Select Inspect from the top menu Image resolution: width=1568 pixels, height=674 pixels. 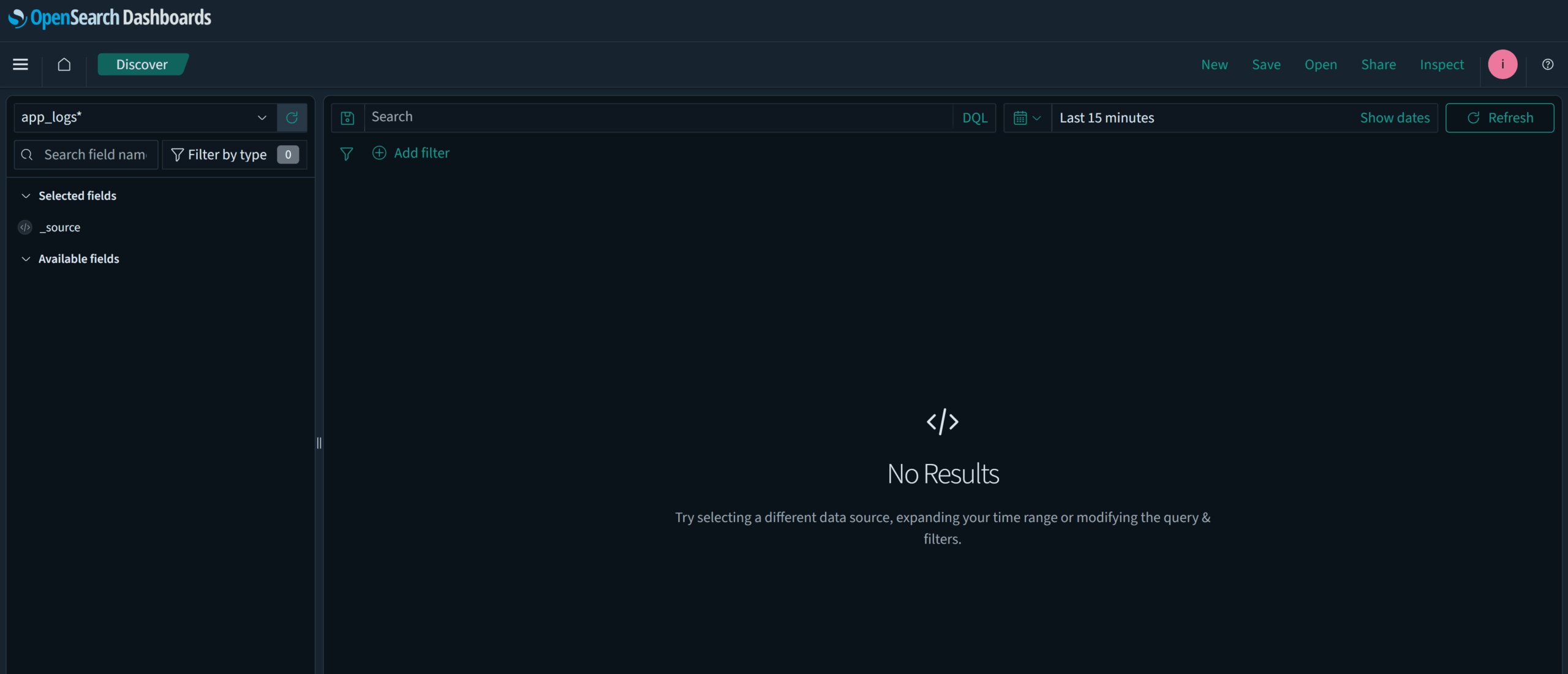(1442, 64)
